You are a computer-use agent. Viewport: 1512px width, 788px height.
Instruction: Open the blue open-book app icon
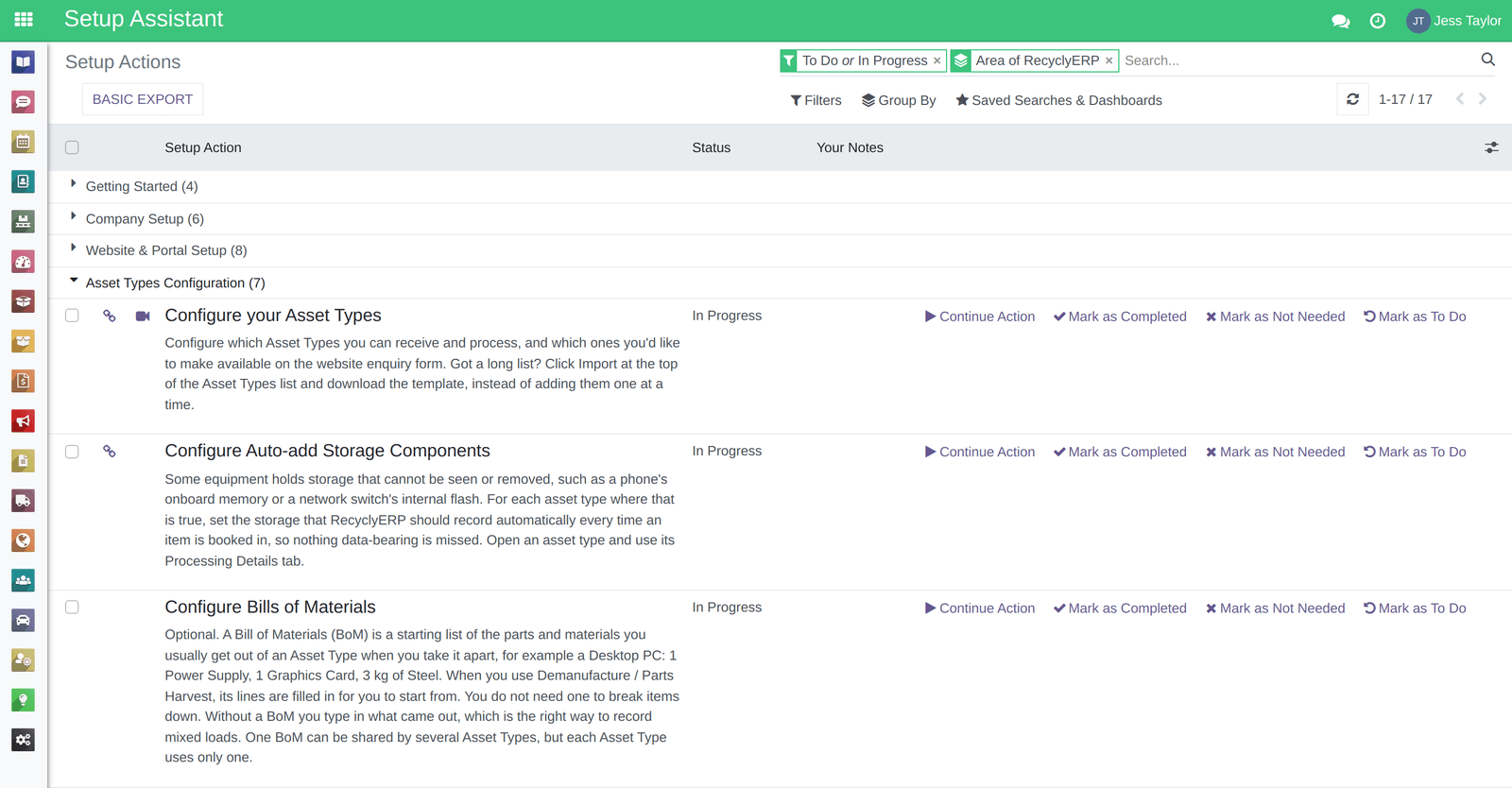click(x=24, y=62)
